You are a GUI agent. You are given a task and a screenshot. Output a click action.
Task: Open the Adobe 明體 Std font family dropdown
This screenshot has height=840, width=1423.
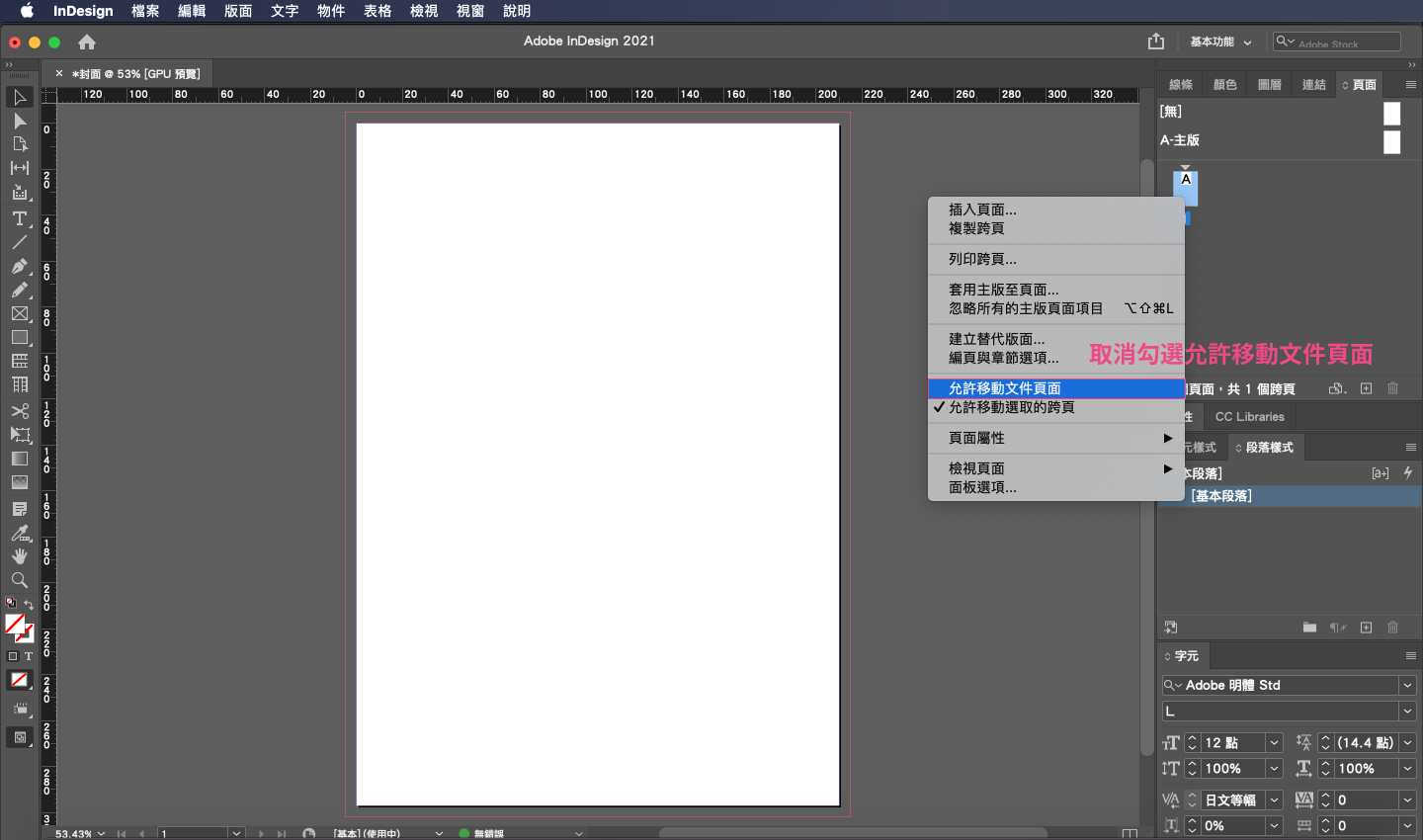[1407, 685]
